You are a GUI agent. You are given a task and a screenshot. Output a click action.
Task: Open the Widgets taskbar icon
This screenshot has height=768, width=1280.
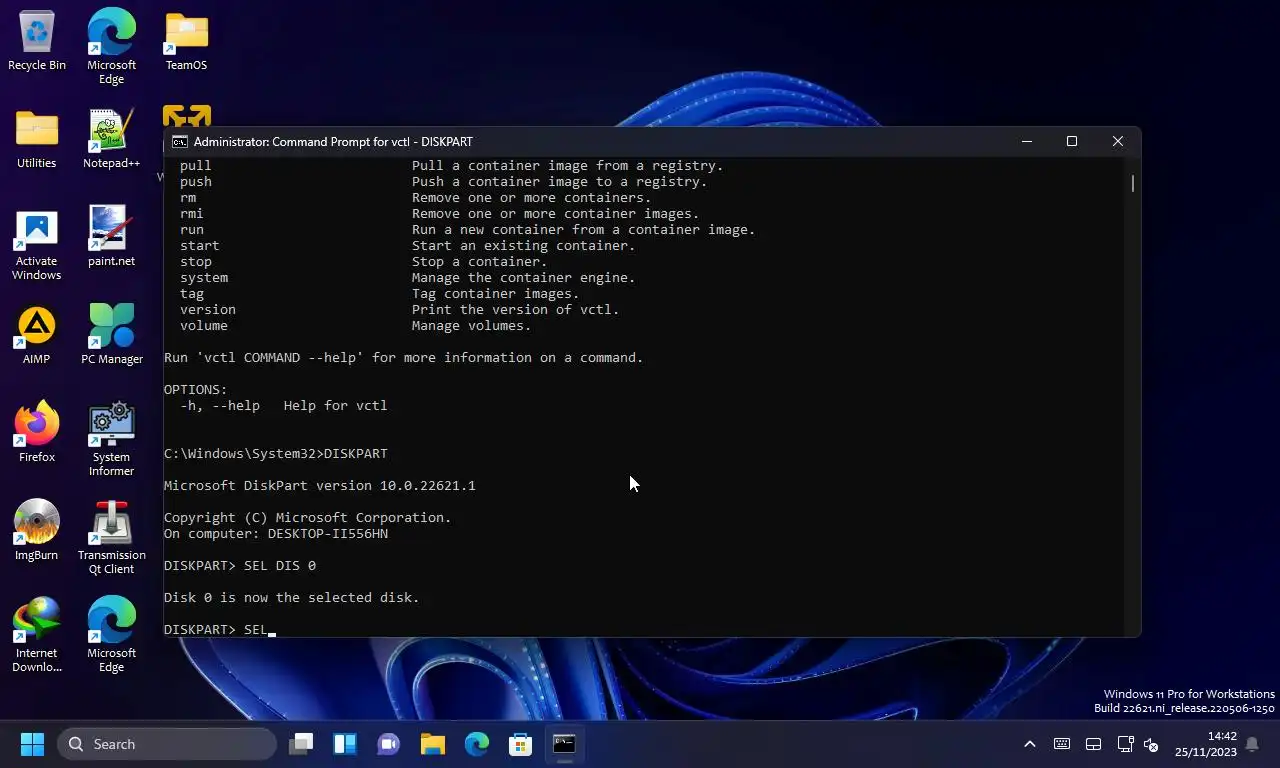tap(345, 744)
